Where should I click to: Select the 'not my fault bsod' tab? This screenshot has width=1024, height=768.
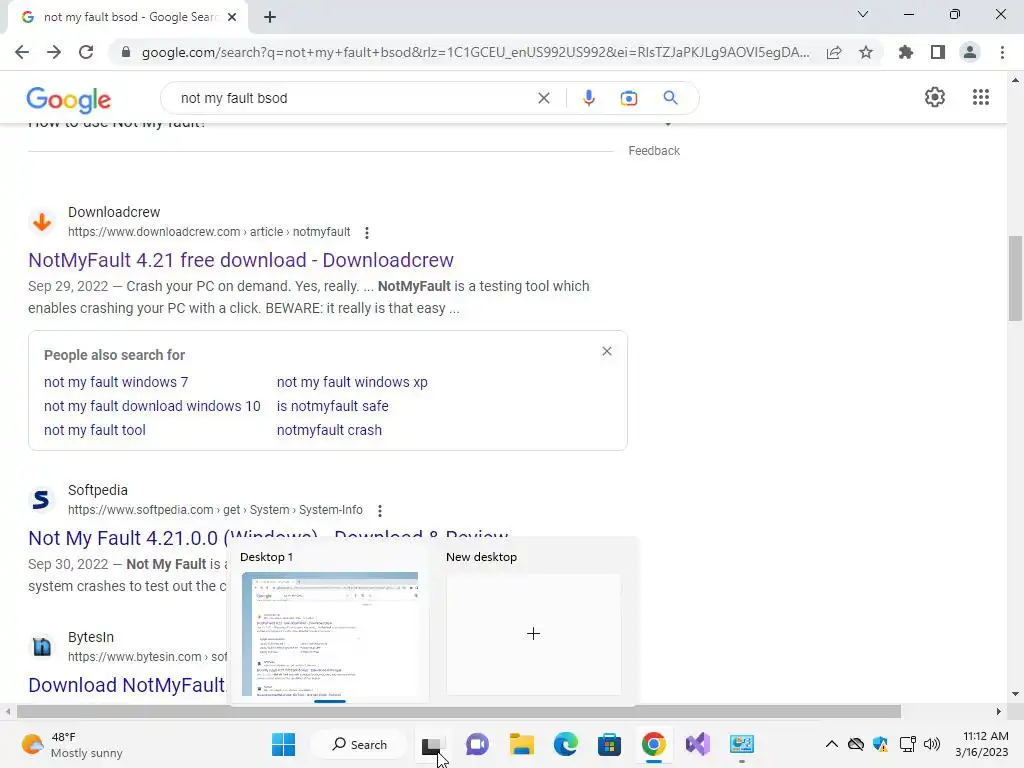click(x=129, y=17)
